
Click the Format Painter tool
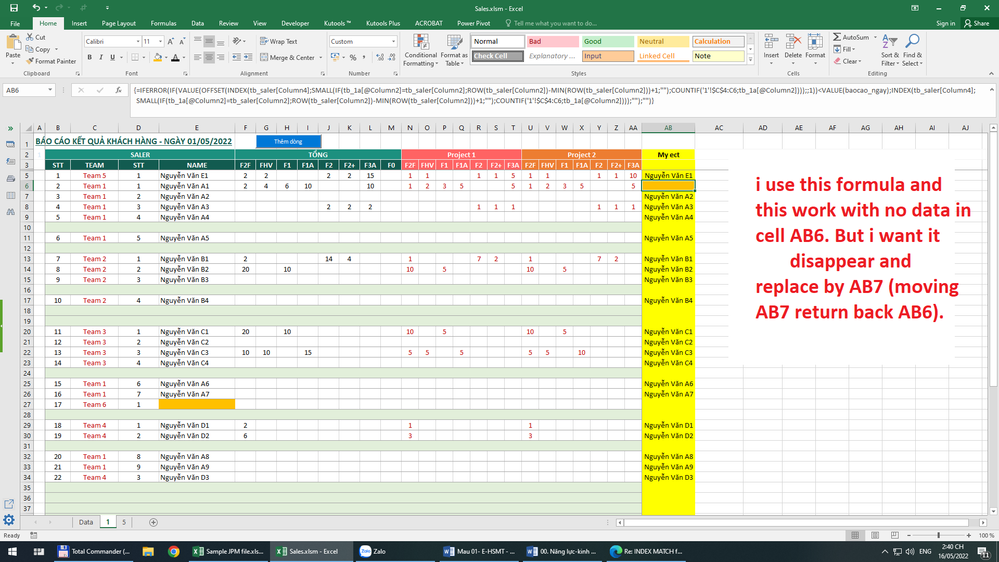(x=52, y=61)
